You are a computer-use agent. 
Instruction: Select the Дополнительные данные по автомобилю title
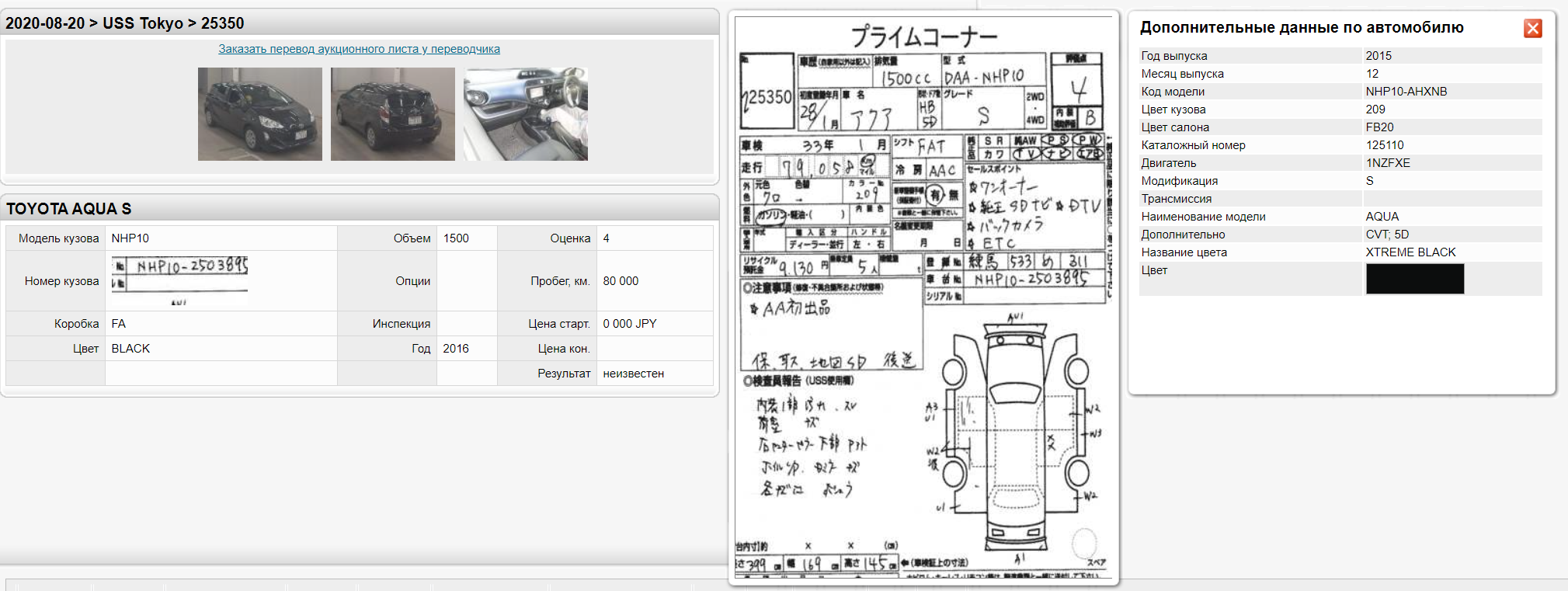[x=1302, y=28]
